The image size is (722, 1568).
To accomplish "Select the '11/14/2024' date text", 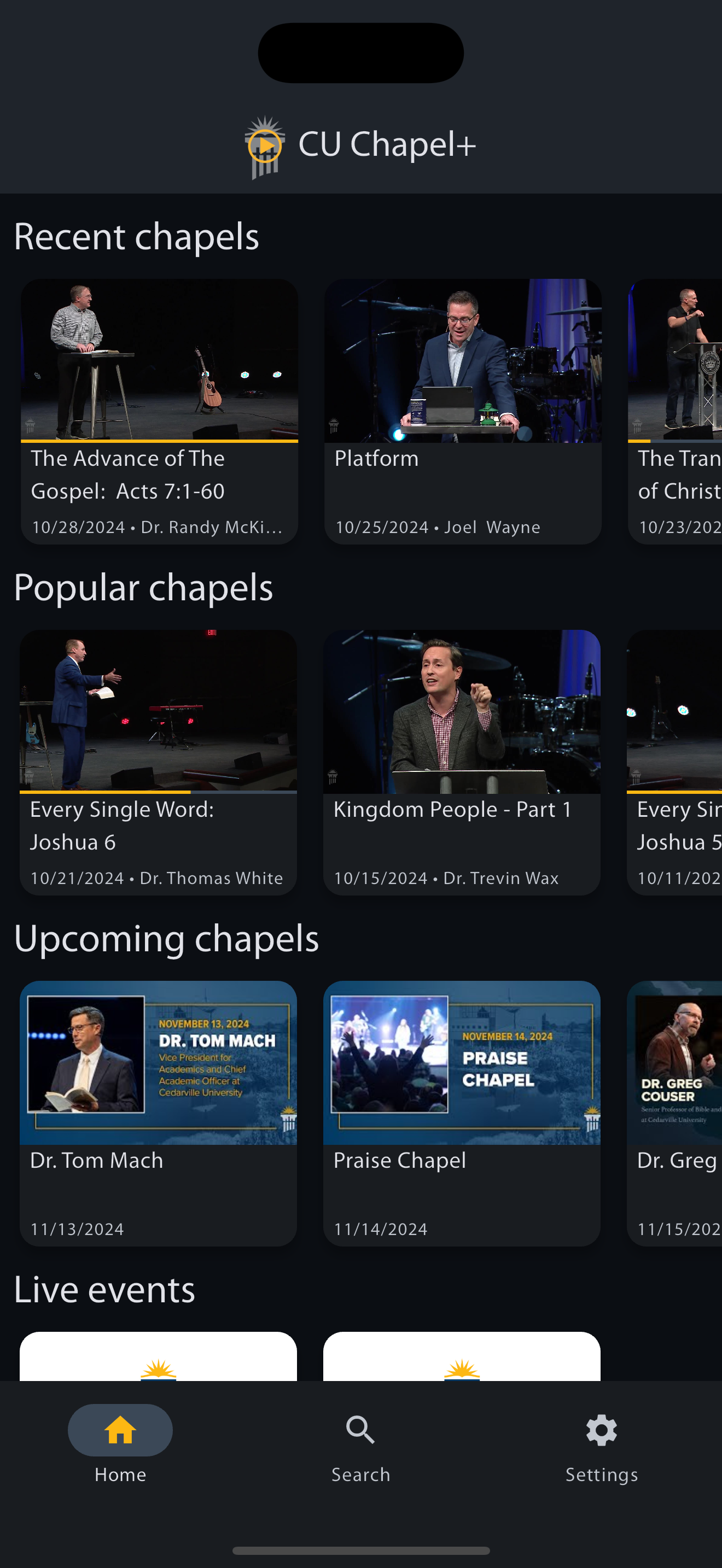I will (381, 1229).
